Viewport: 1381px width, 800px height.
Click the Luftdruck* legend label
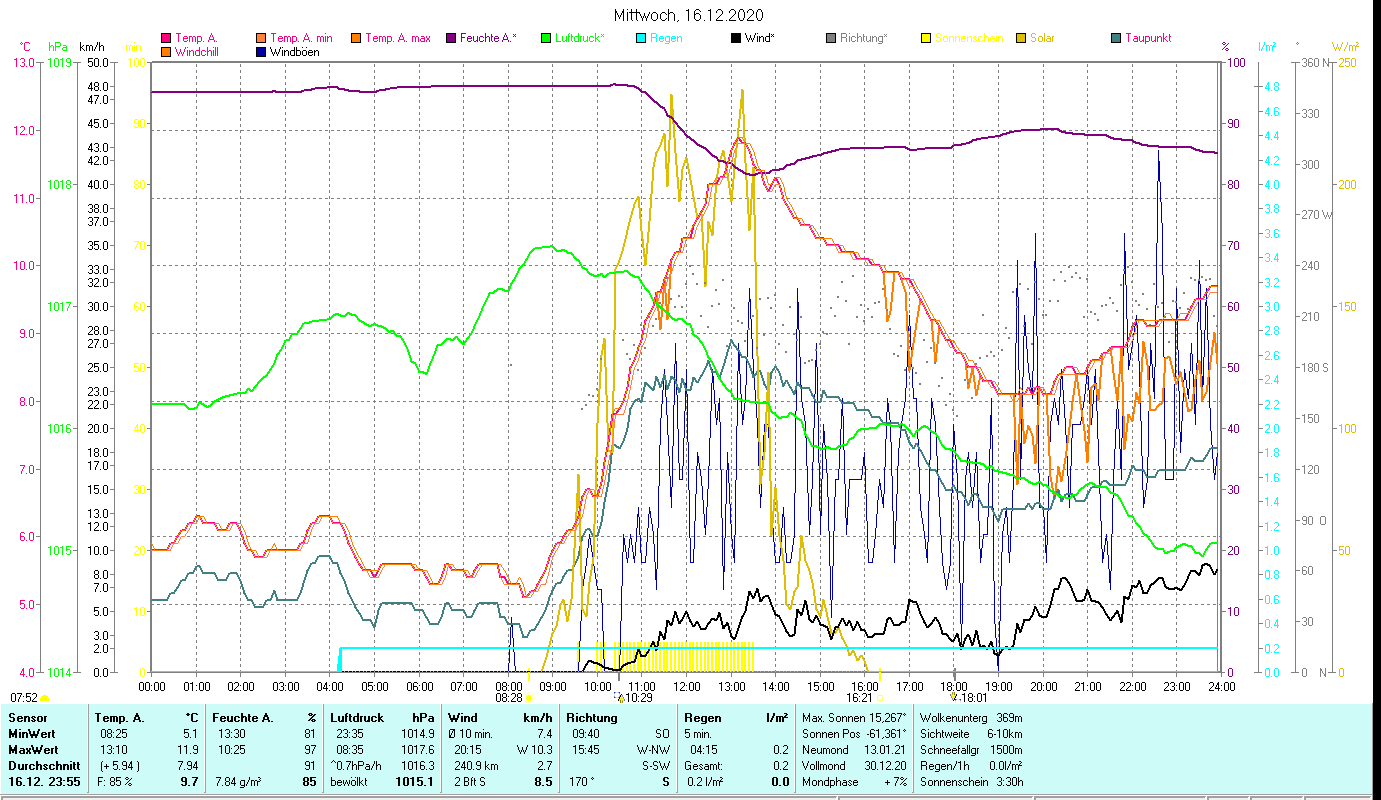coord(580,39)
